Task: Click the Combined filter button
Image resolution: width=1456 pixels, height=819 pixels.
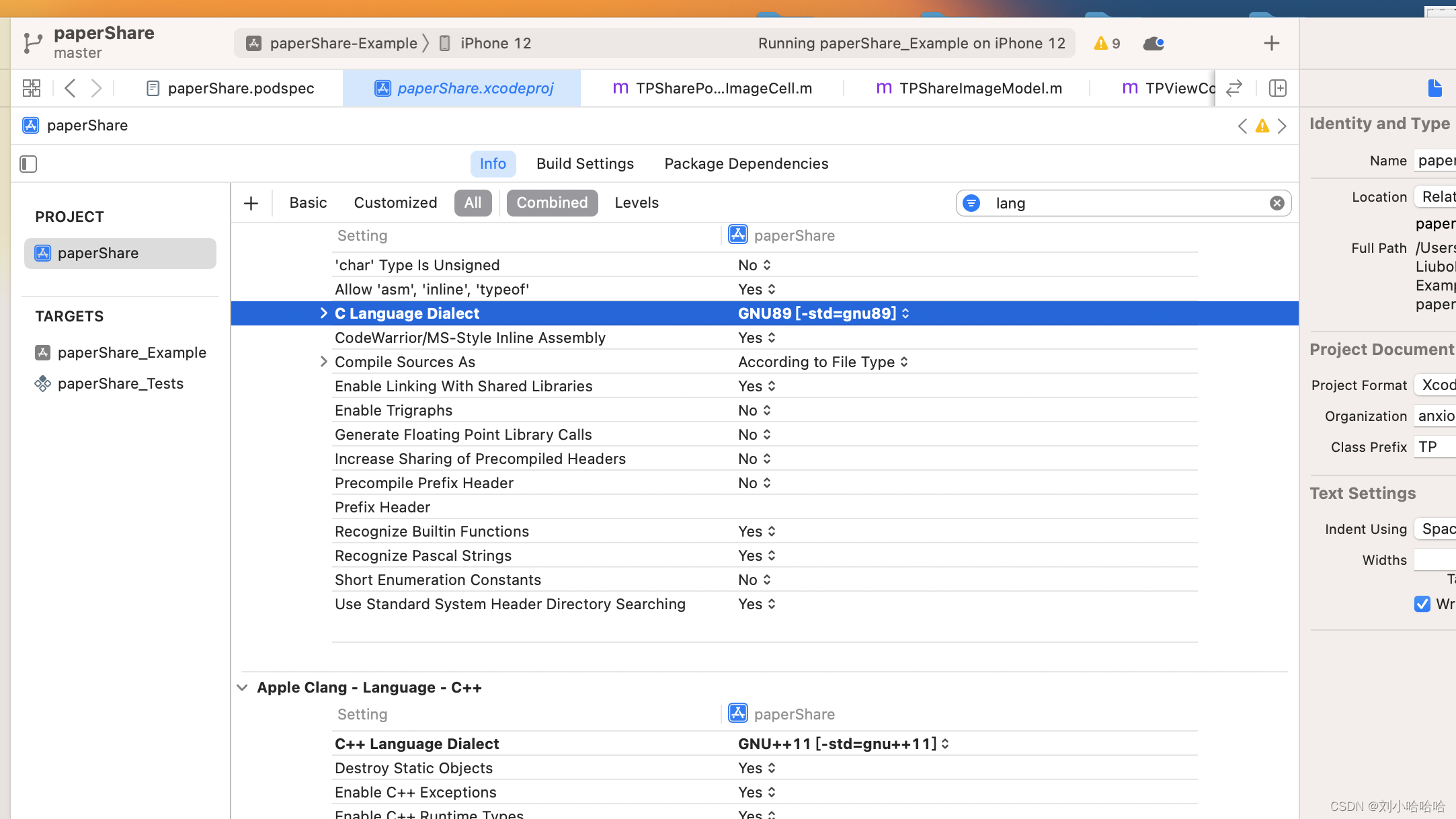Action: click(x=552, y=202)
